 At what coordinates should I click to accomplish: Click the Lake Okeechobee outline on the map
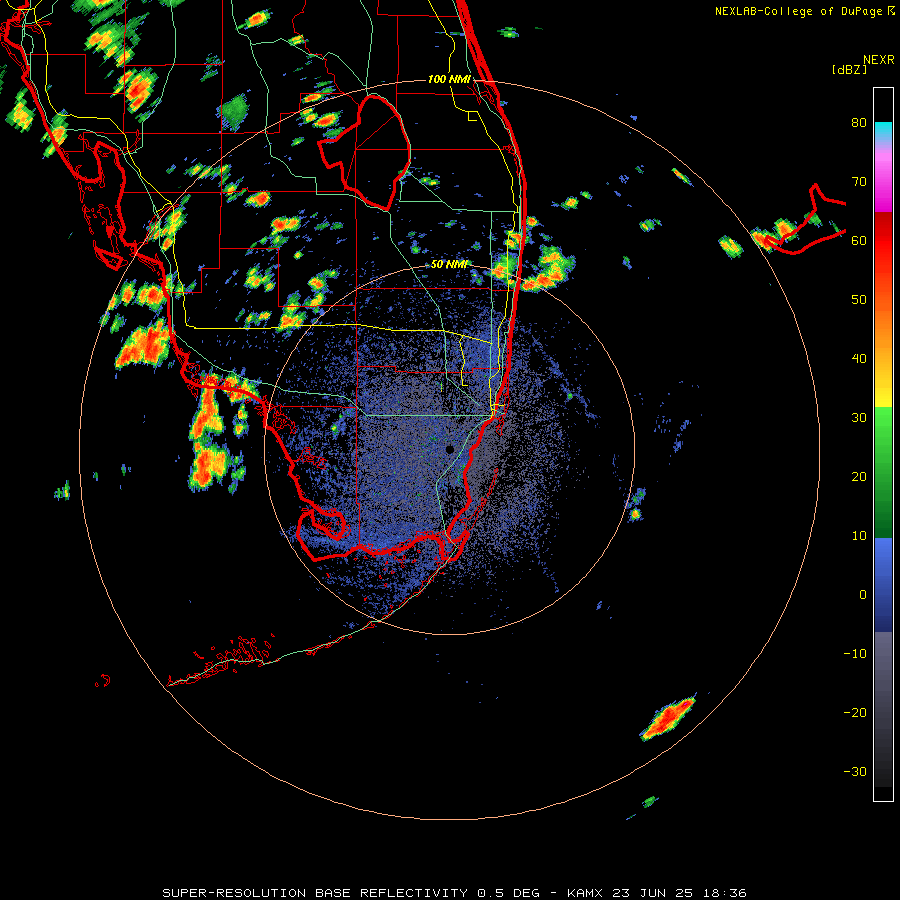point(364,153)
